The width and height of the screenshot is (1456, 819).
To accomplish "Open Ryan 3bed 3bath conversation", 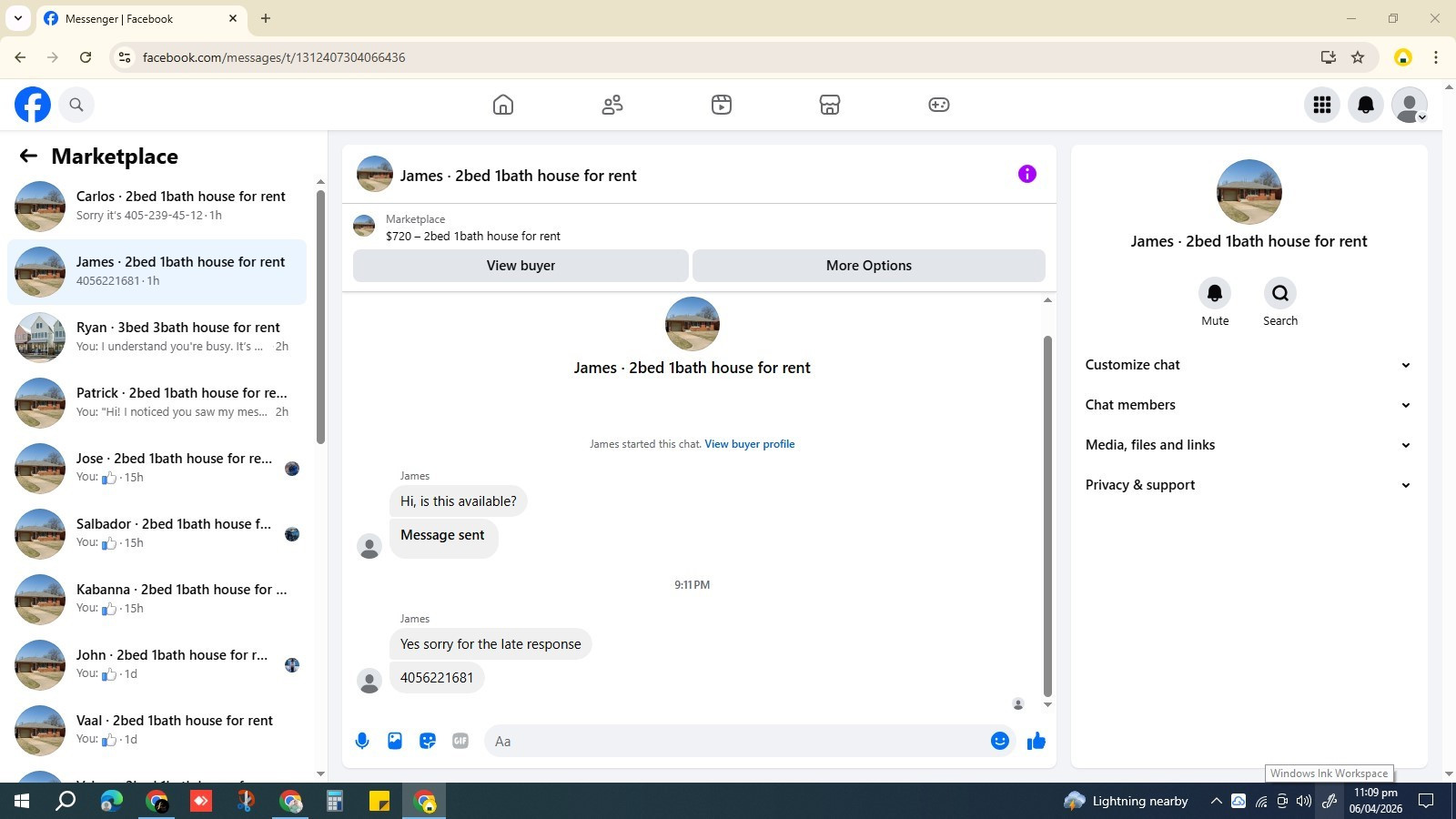I will point(157,337).
